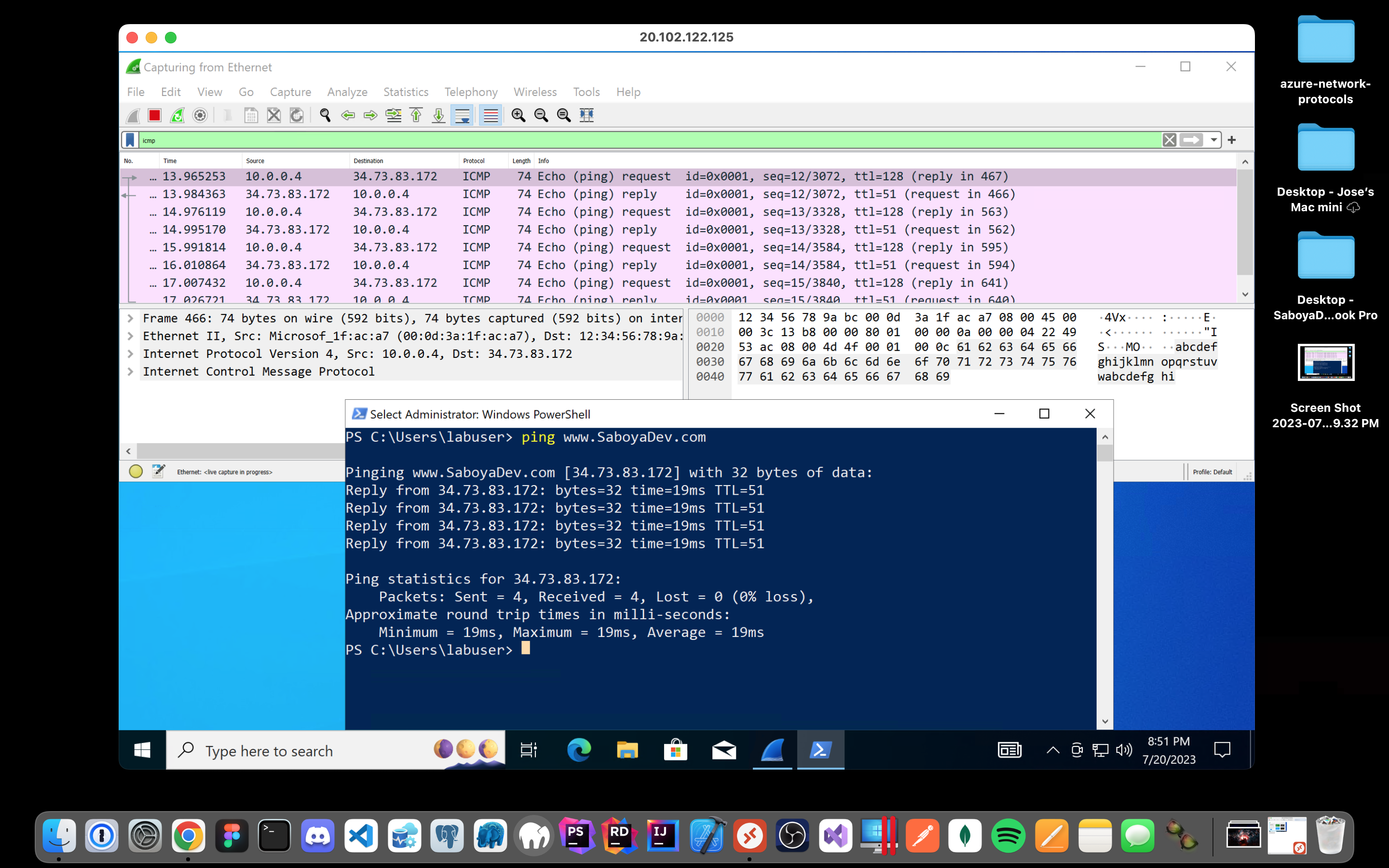The image size is (1389, 868).
Task: Open the display filter history dropdown
Action: (x=1213, y=140)
